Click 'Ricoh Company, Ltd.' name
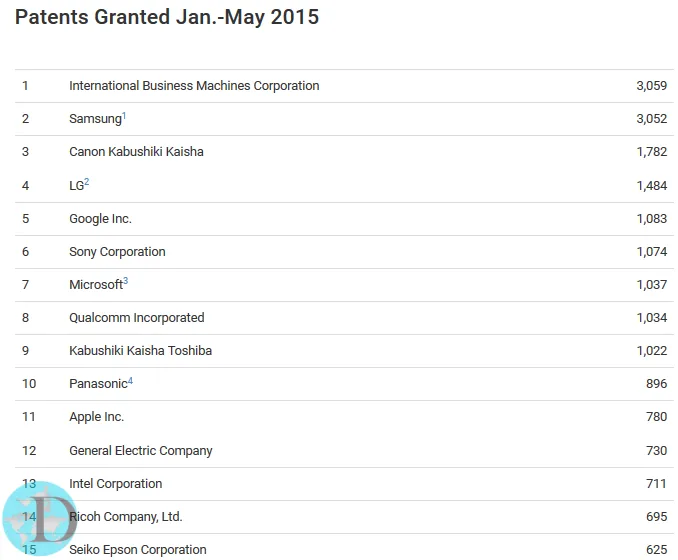Screen dimensions: 678x560 [x=126, y=517]
